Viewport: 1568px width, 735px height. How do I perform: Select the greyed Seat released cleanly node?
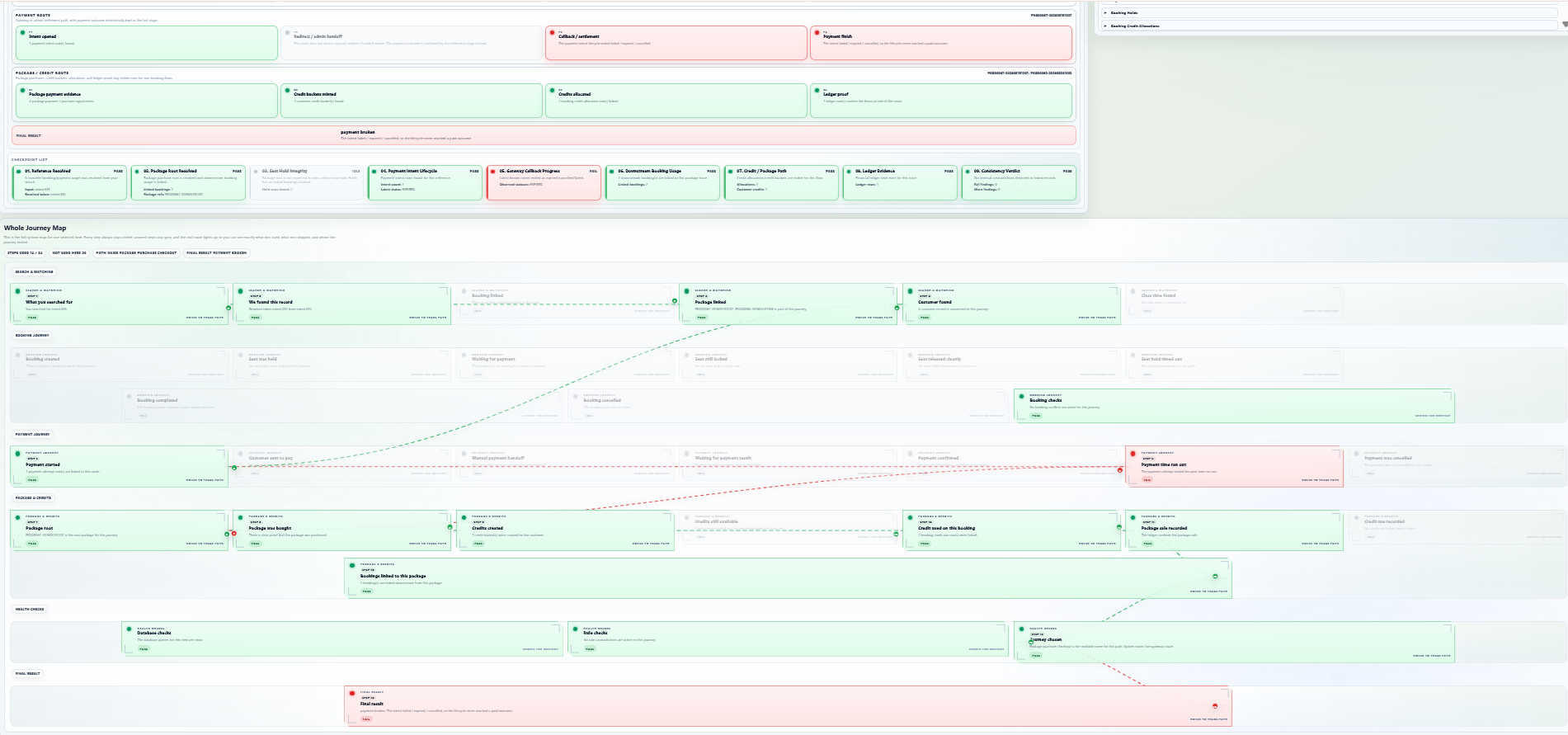[x=1011, y=363]
